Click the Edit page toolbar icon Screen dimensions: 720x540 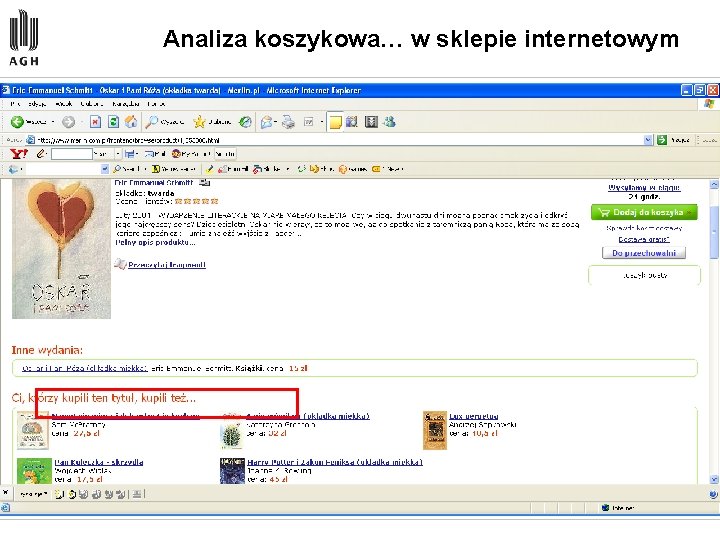[309, 122]
